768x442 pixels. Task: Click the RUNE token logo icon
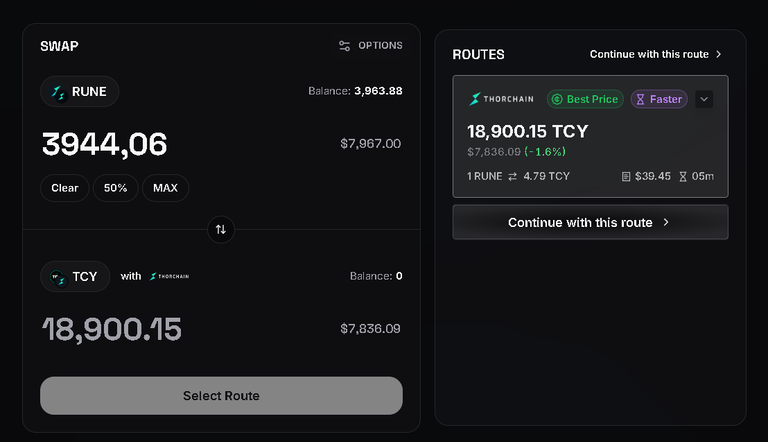58,92
